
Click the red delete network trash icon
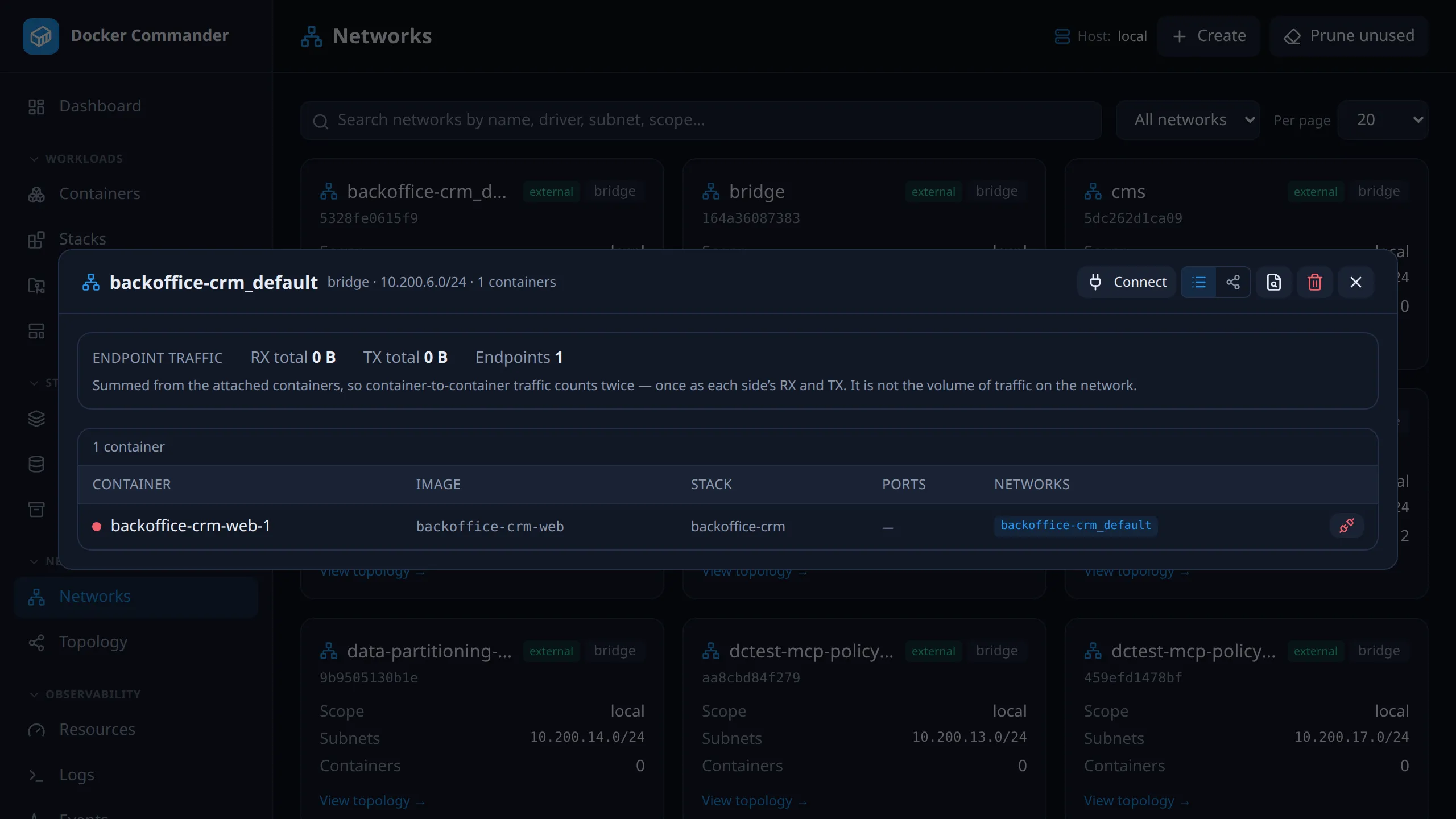[x=1315, y=282]
